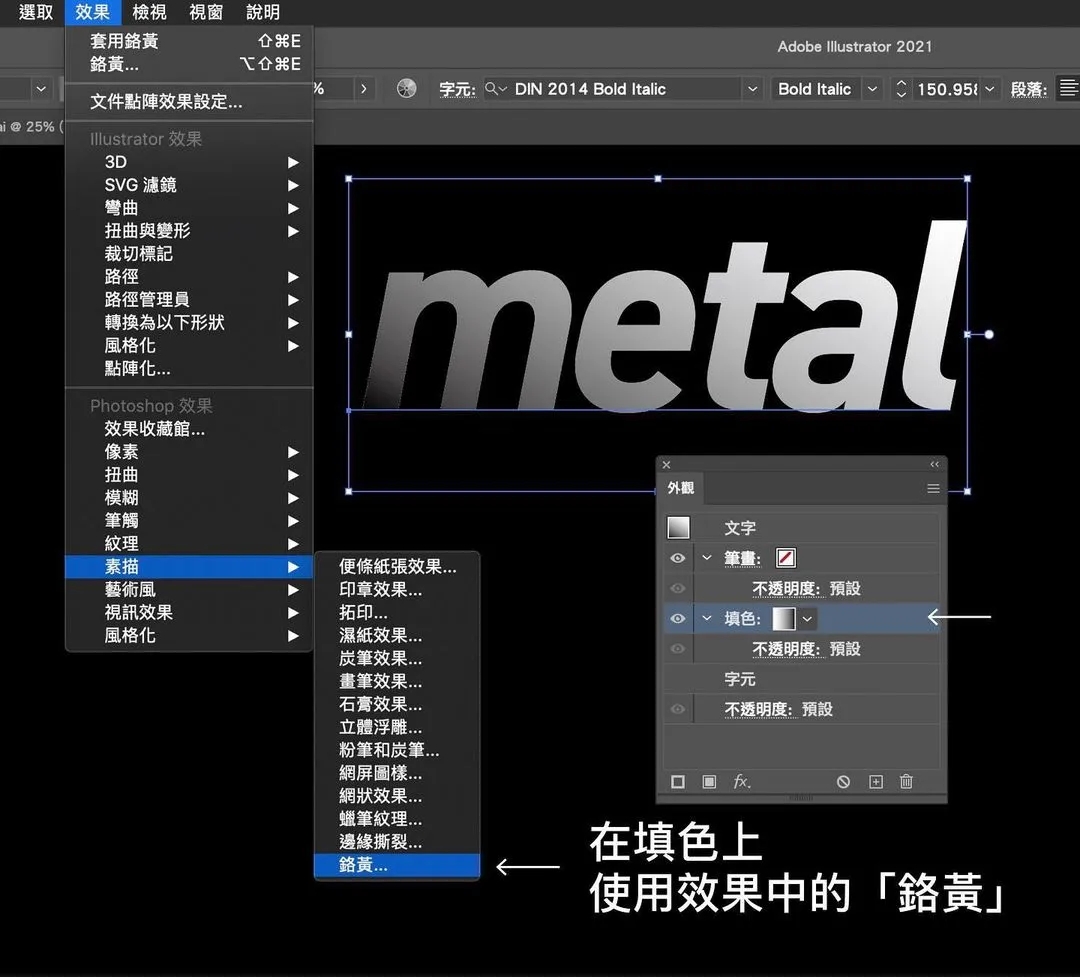Click Duplicate Selected Item icon
The image size is (1080, 977).
[x=875, y=781]
